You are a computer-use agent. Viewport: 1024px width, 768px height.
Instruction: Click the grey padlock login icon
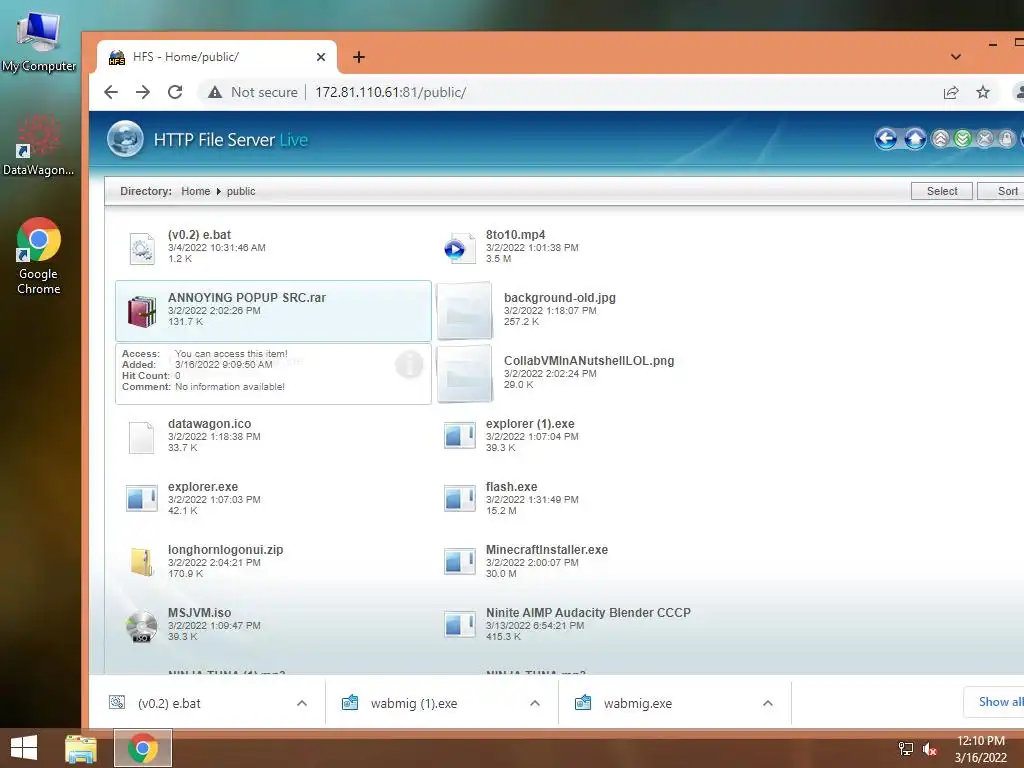(1006, 138)
